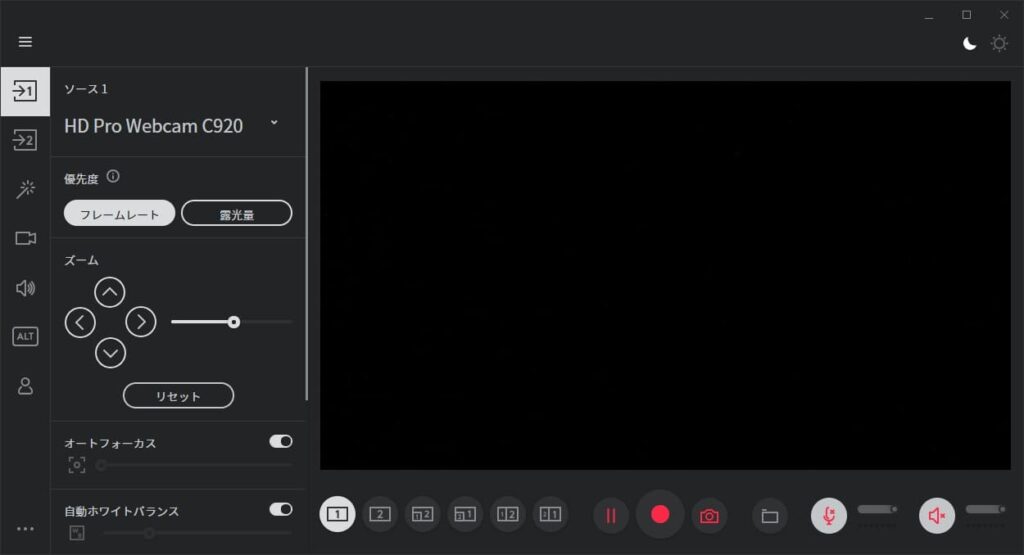1024x555 pixels.
Task: Pan camera right with arrow button
Action: (140, 322)
